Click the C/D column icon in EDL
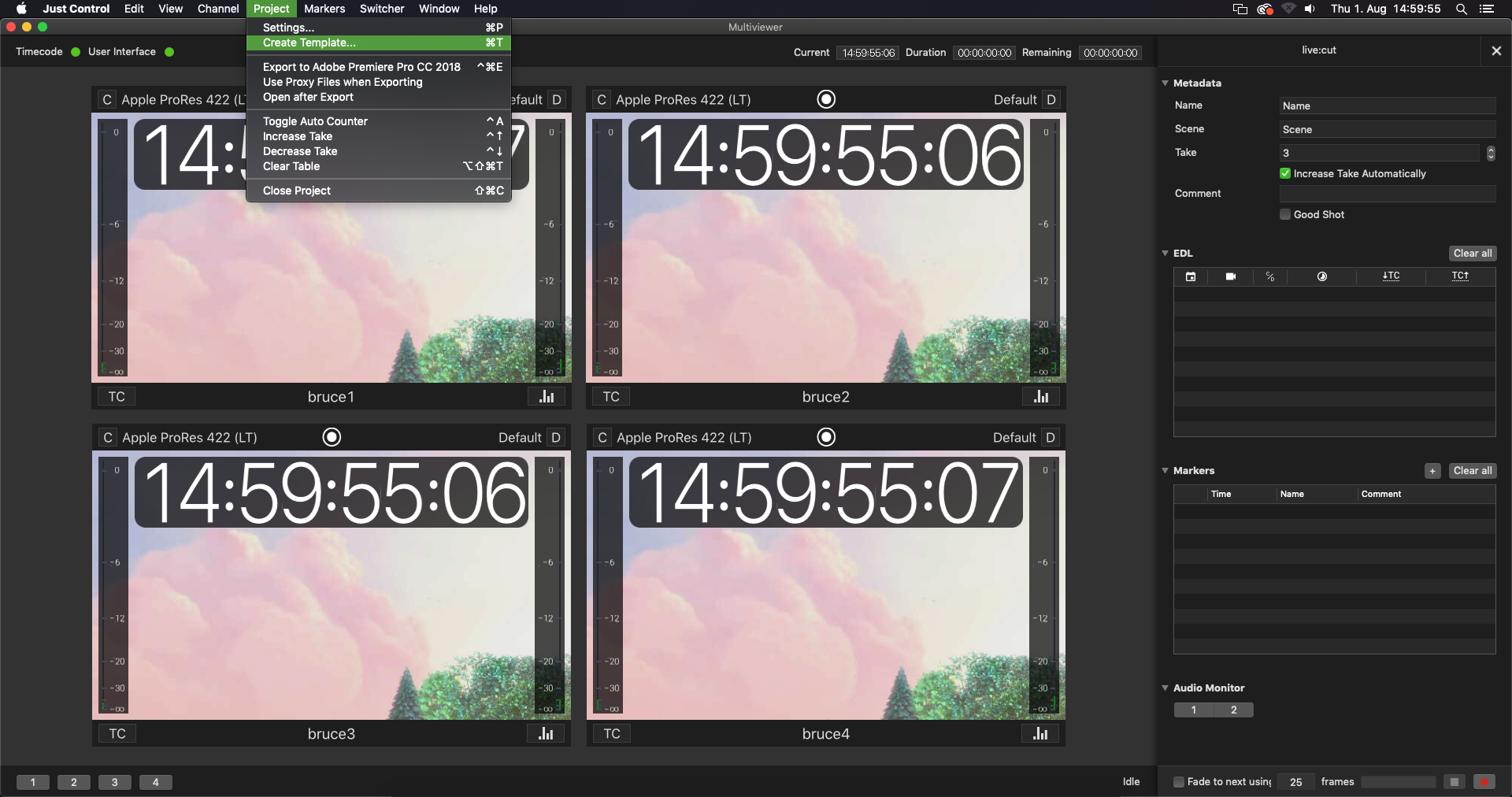Screen dimensions: 1512x797 point(1270,276)
